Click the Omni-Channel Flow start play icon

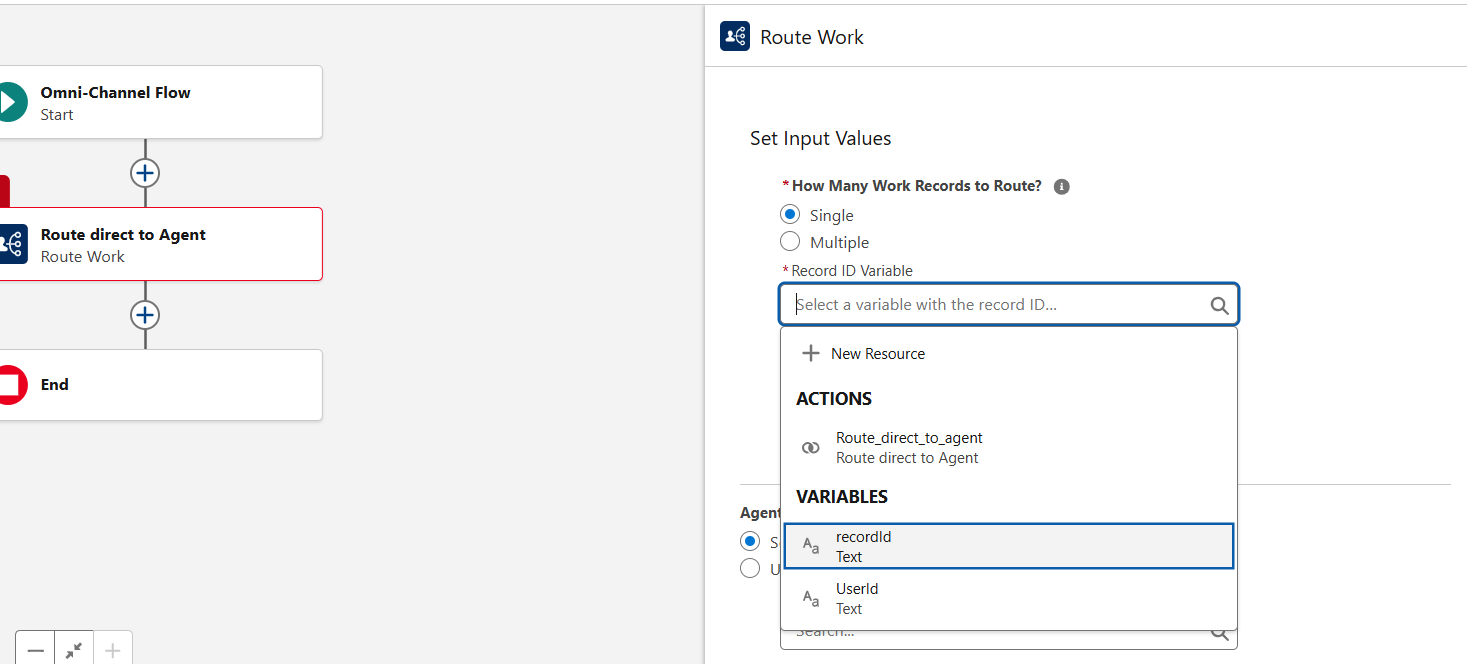point(10,102)
